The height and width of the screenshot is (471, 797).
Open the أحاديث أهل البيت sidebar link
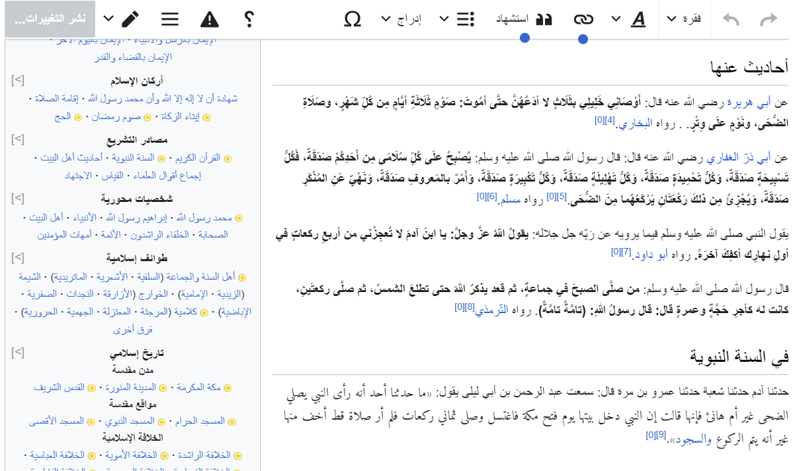coord(71,158)
